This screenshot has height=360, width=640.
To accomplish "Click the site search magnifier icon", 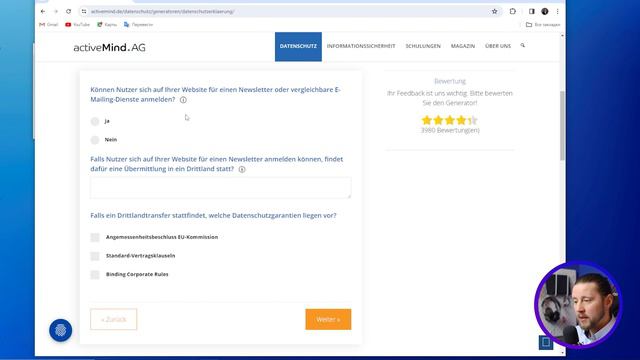I will coord(522,45).
